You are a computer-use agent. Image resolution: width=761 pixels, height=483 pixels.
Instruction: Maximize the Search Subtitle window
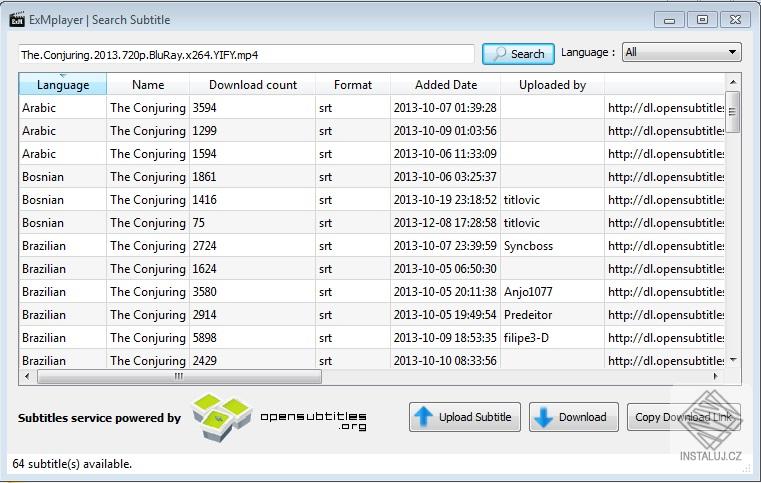(702, 20)
